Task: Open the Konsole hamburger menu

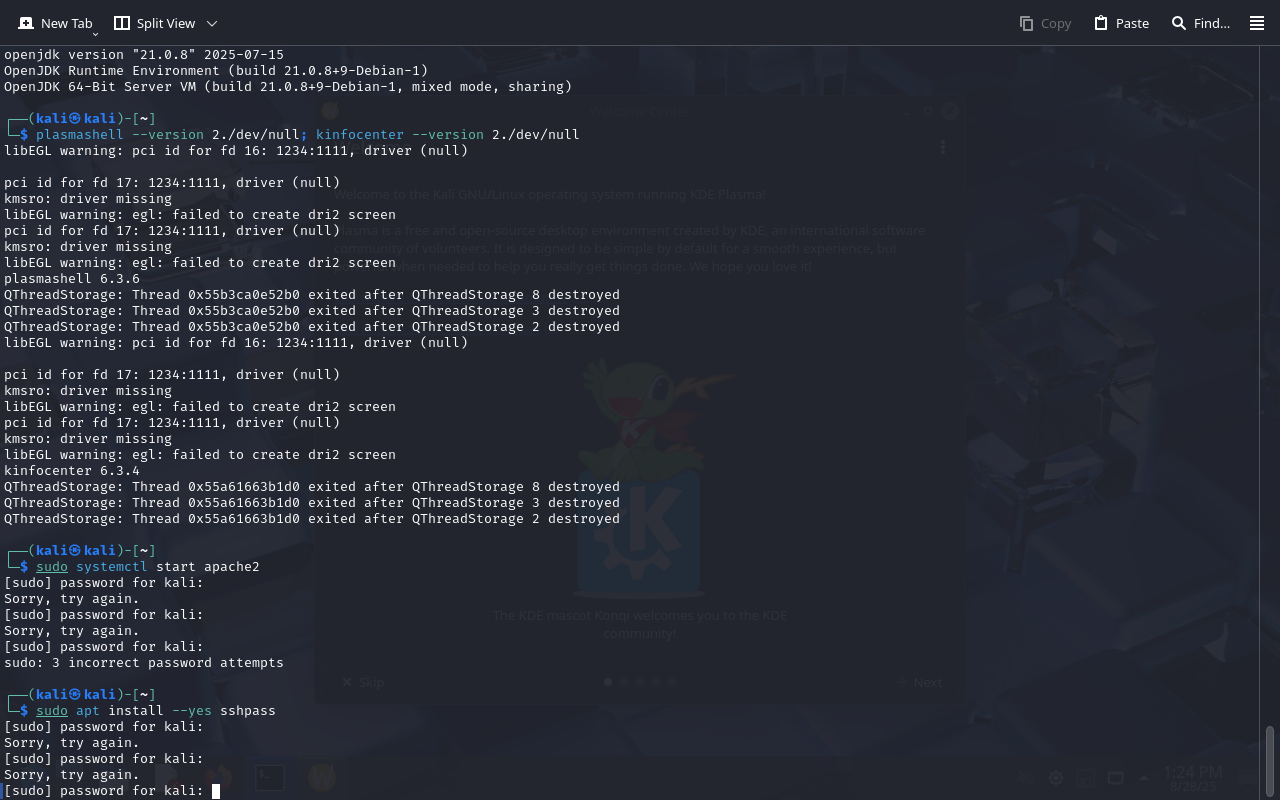Action: pos(1257,23)
